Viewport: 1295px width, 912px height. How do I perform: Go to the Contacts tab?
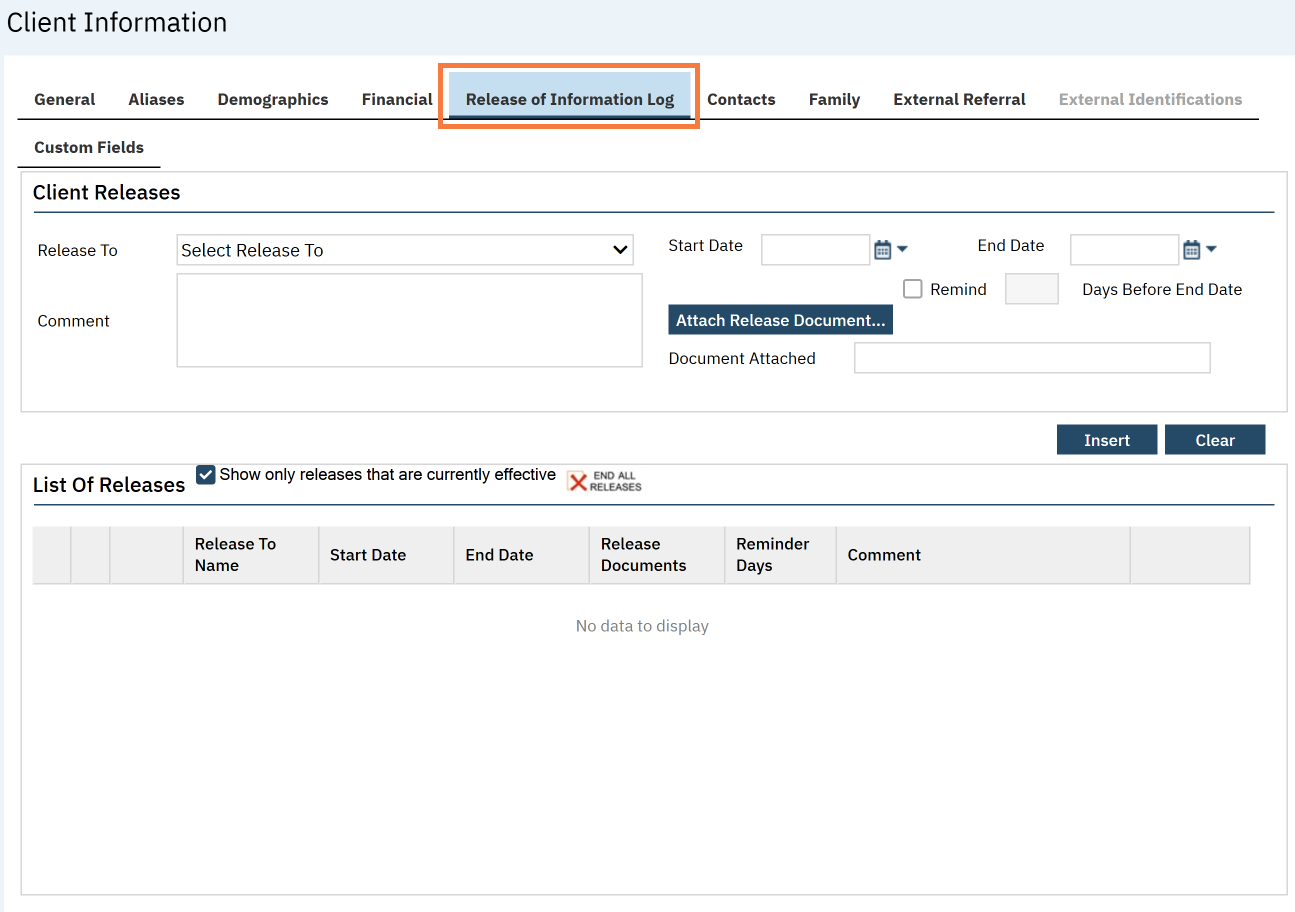click(741, 100)
